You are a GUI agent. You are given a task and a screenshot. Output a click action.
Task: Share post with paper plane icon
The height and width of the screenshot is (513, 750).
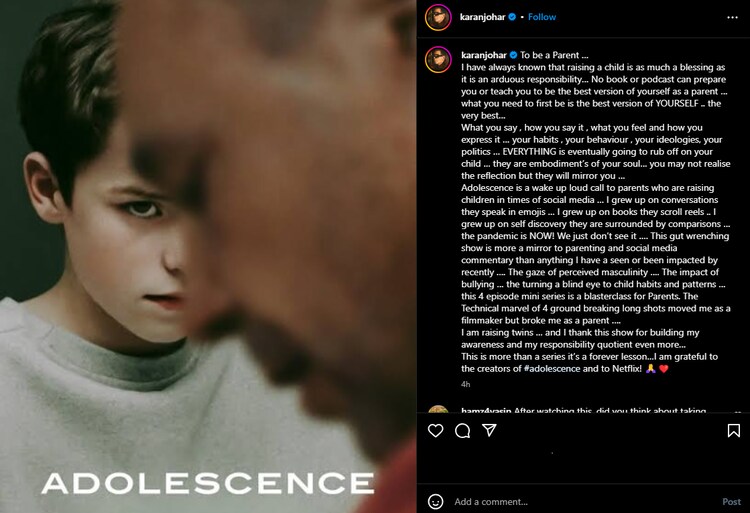pos(489,430)
